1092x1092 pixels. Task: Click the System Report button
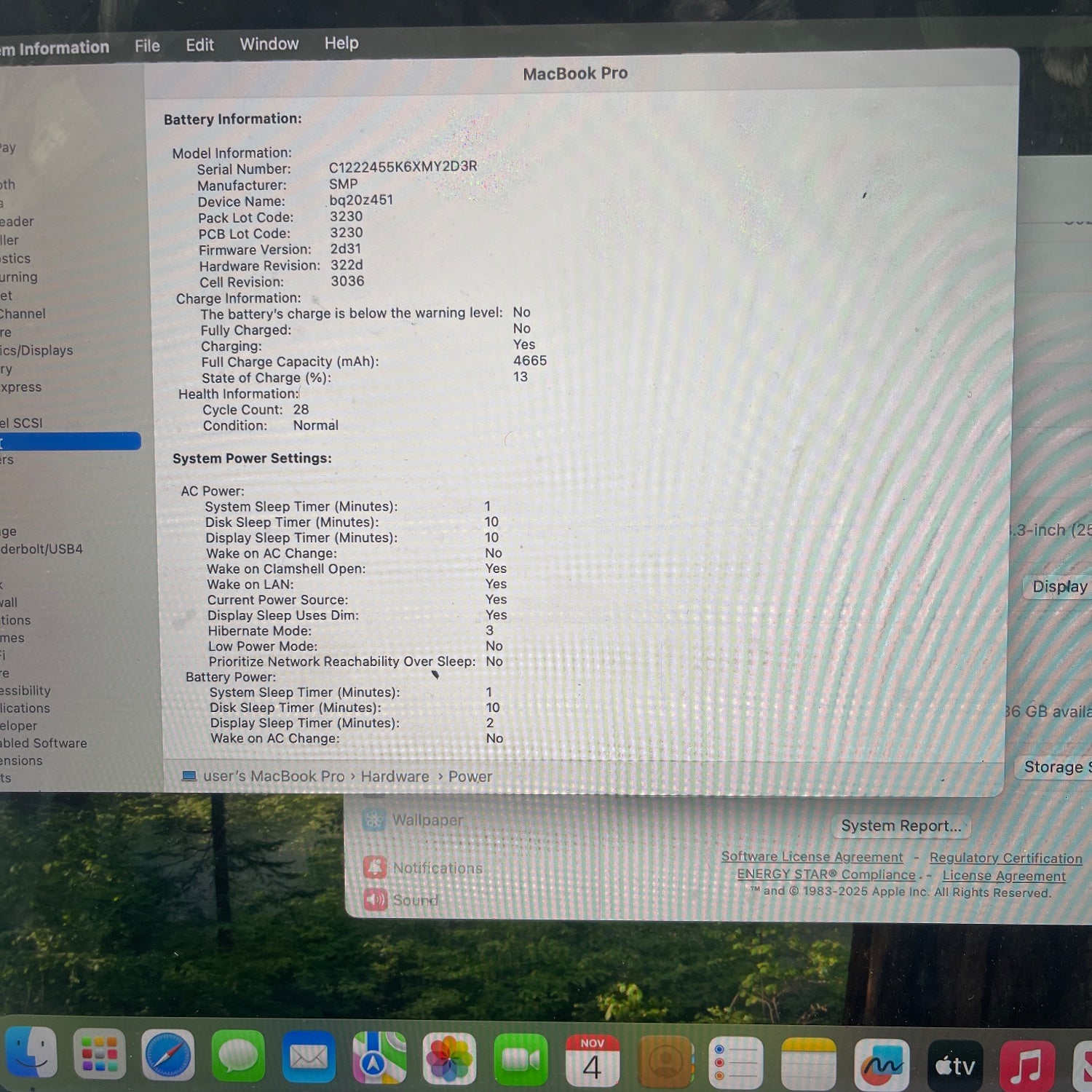pyautogui.click(x=900, y=826)
